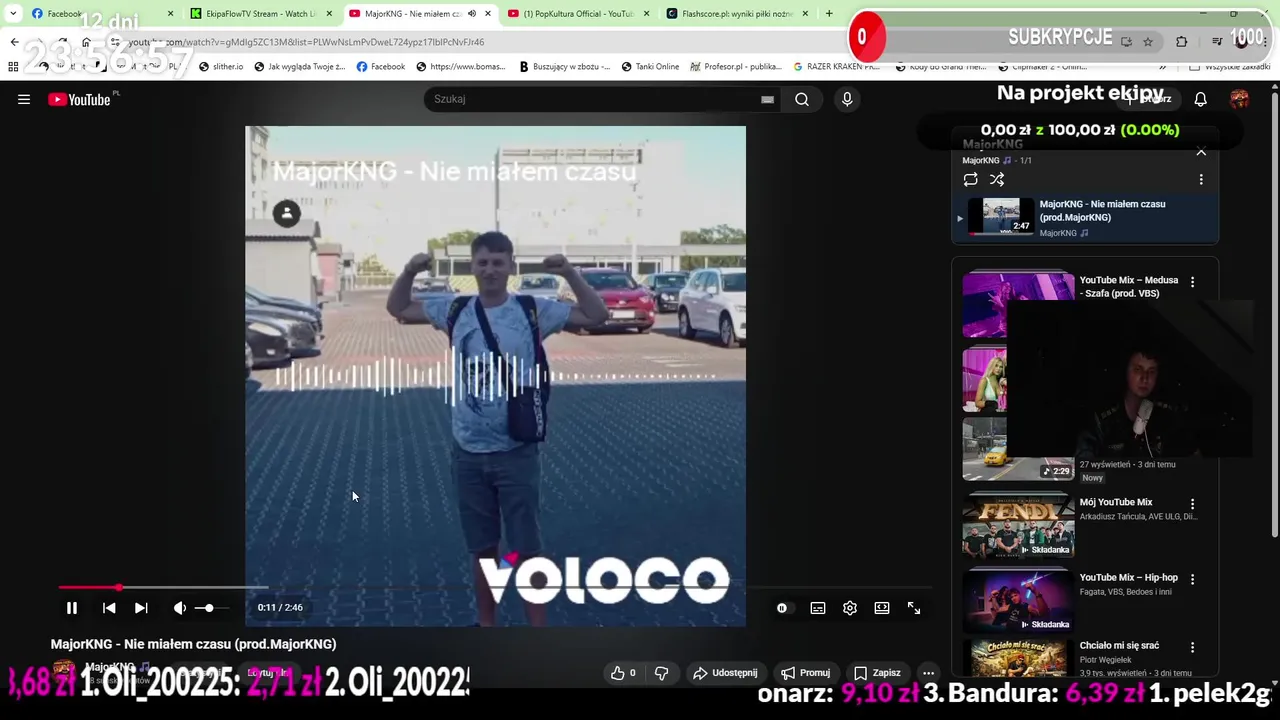1280x720 pixels.
Task: Like the video with thumbs up
Action: pyautogui.click(x=623, y=673)
